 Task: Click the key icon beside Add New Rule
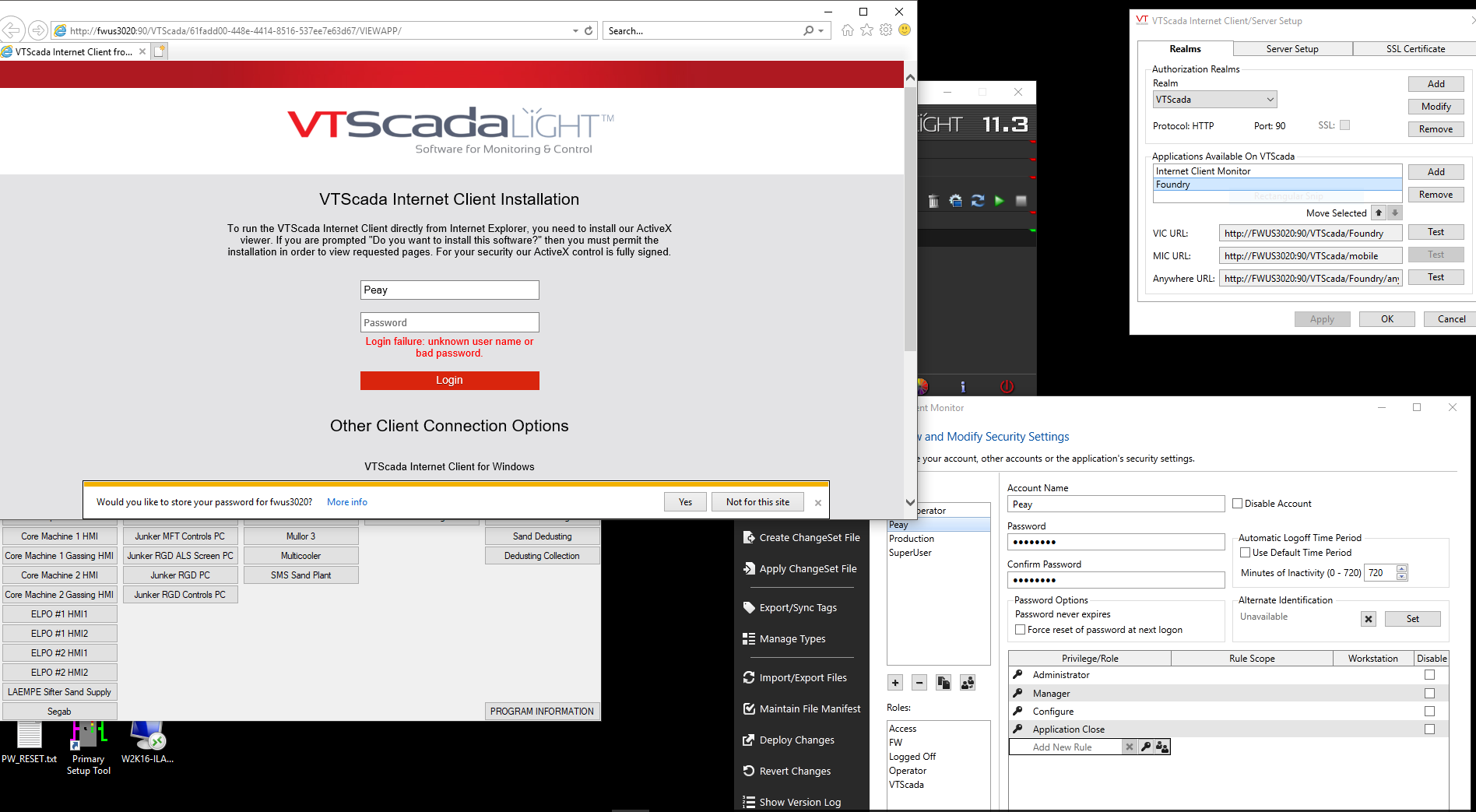point(1146,747)
